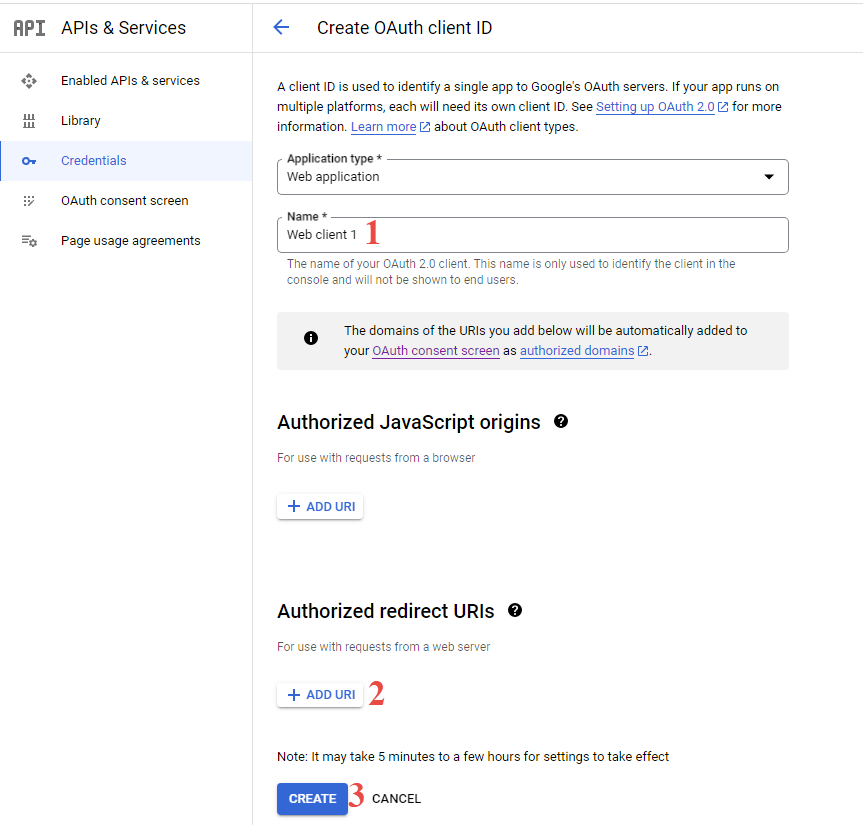Open Enabled APIs & services menu item
The image size is (863, 825).
pos(126,81)
